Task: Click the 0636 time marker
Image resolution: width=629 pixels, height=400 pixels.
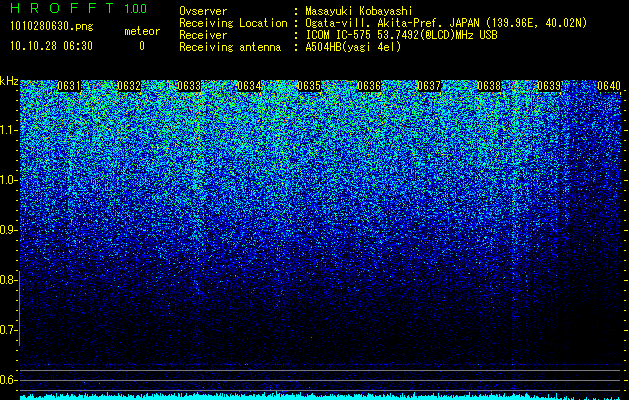Action: tap(369, 86)
